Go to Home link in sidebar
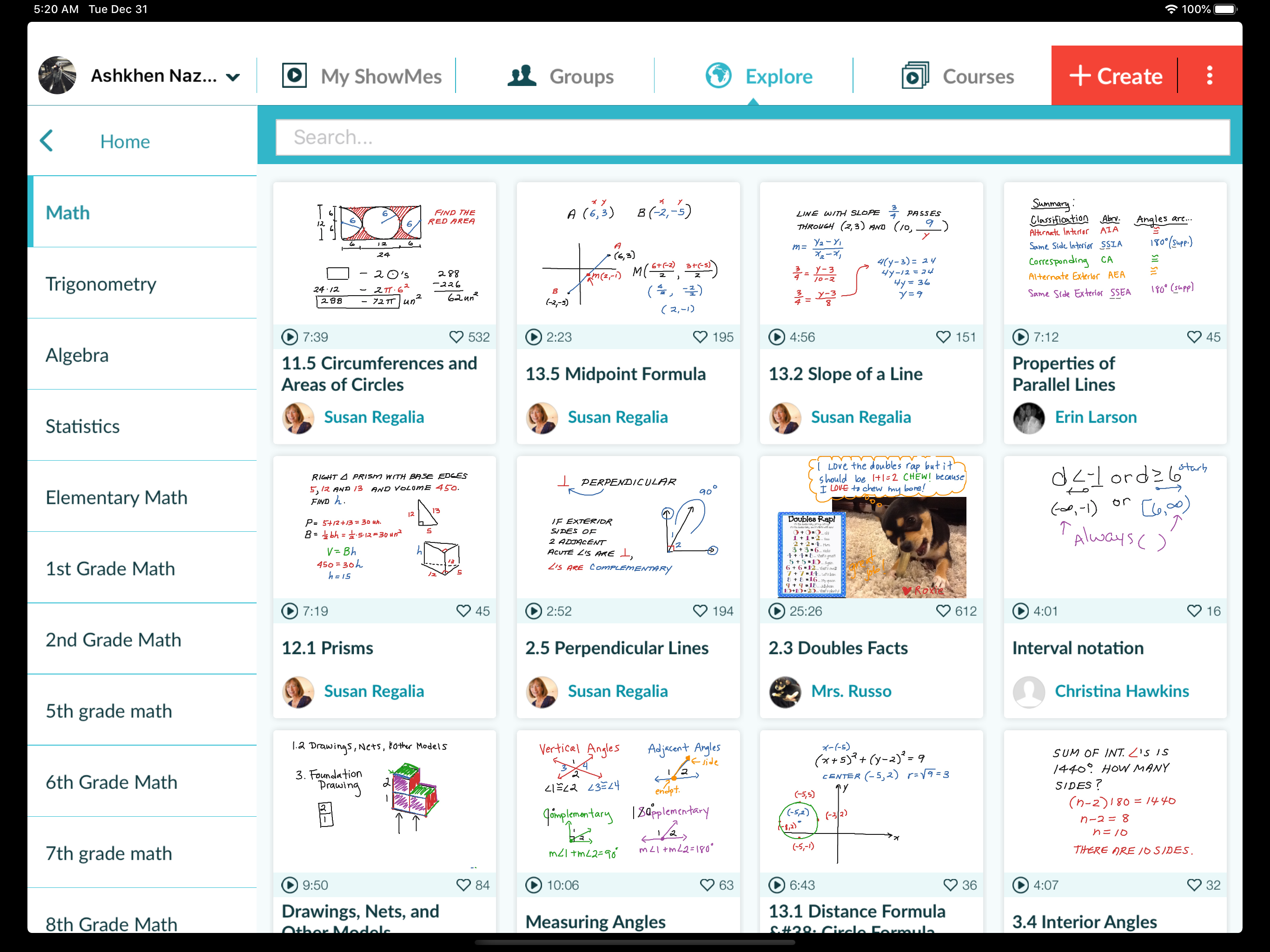The image size is (1270, 952). 125,141
